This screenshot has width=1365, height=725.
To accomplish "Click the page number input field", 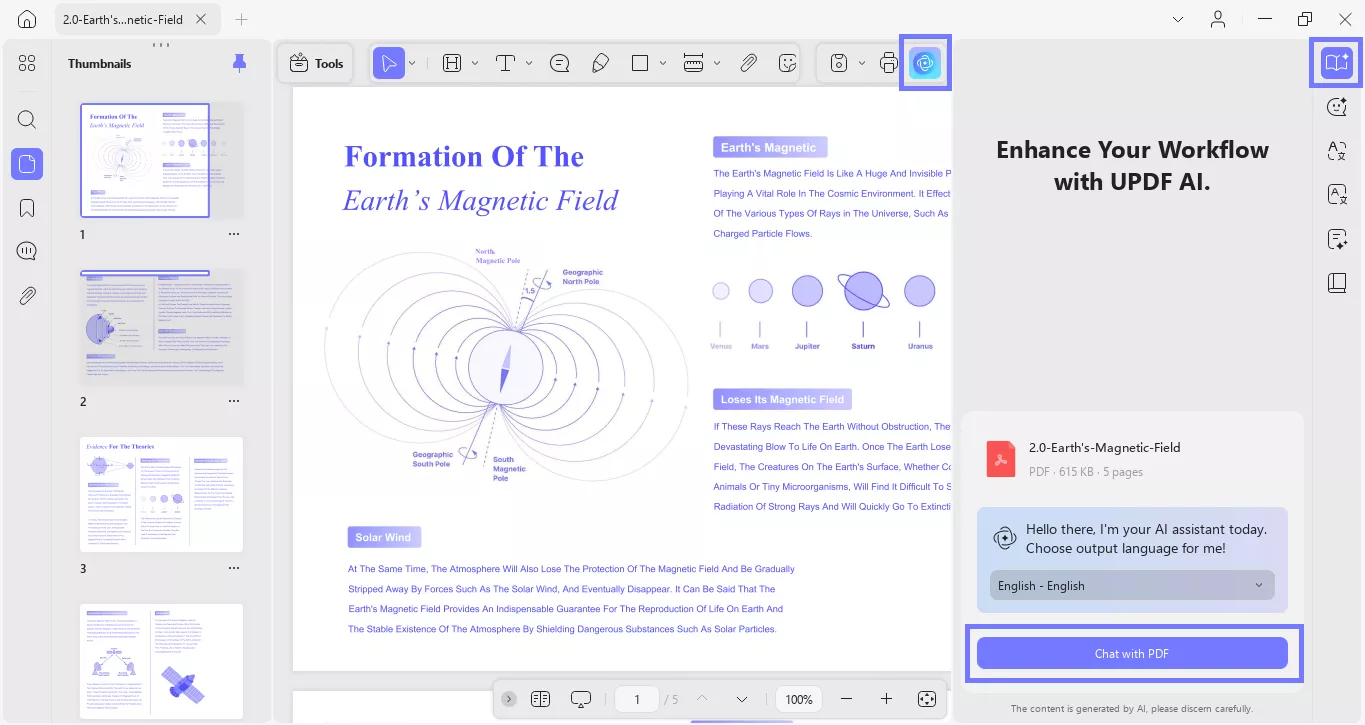I will (637, 699).
